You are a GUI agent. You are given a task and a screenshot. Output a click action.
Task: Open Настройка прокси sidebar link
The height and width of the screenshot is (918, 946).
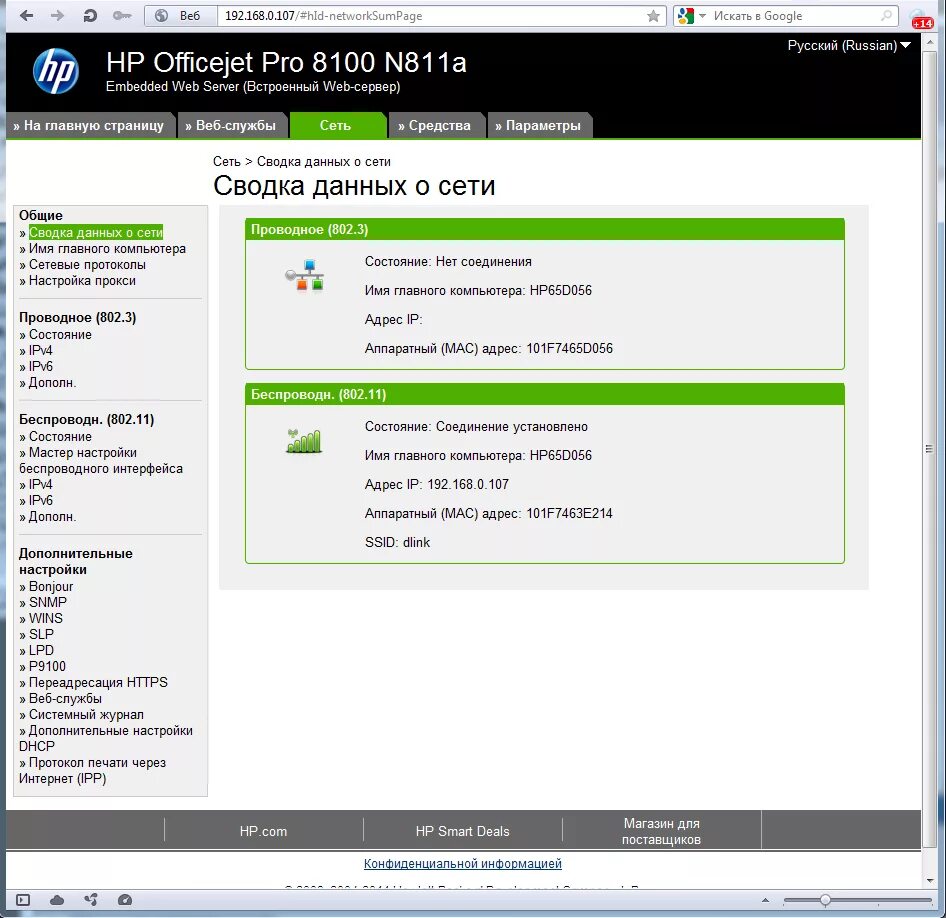pyautogui.click(x=83, y=280)
